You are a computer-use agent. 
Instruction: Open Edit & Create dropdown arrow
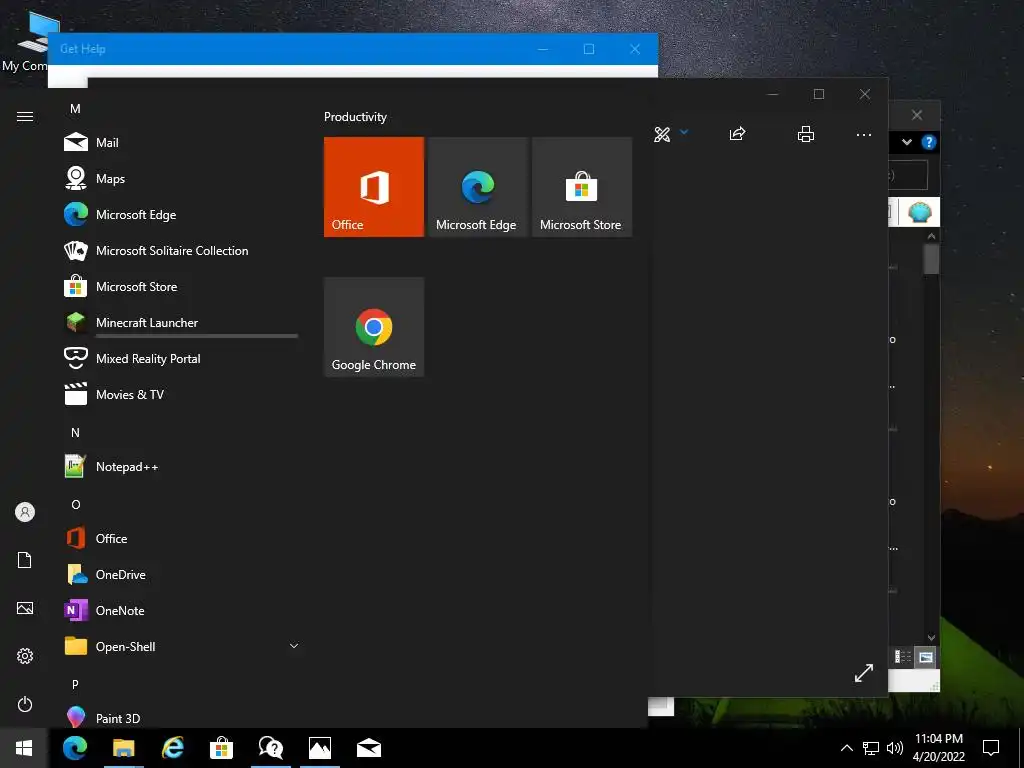click(684, 132)
